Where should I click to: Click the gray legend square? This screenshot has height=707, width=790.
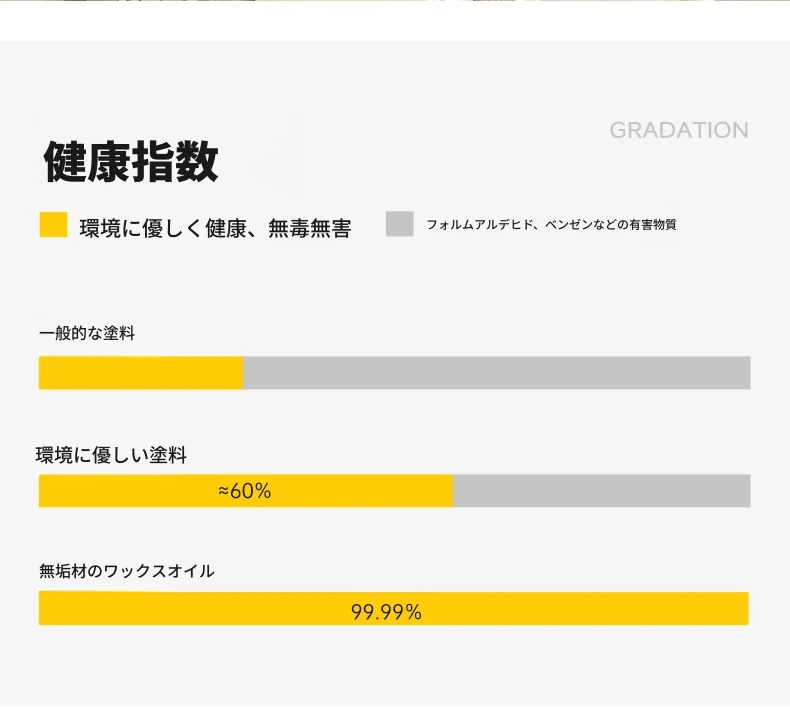[x=400, y=224]
